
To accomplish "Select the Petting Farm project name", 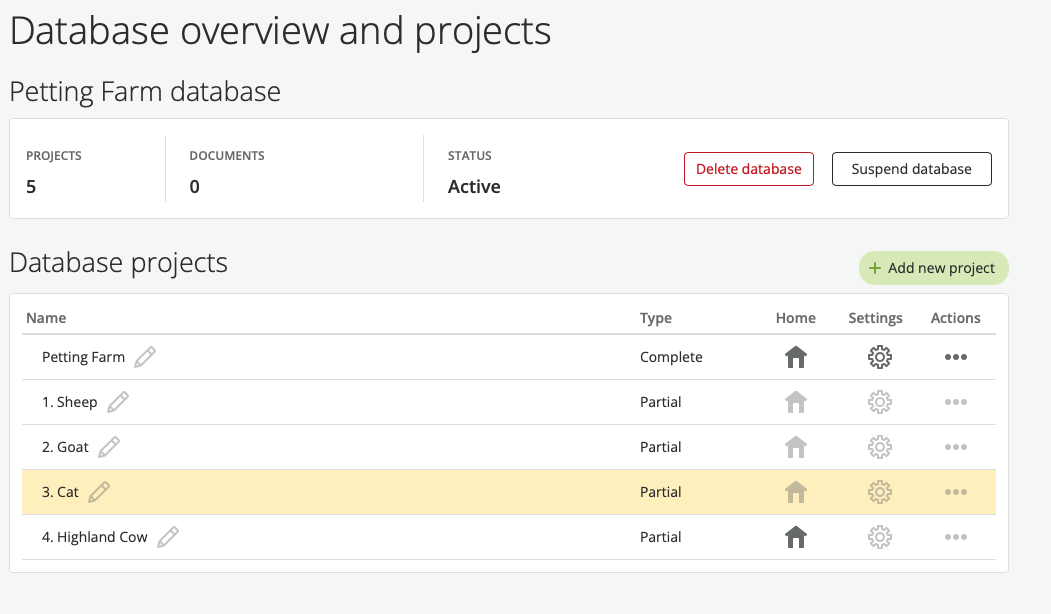I will pos(83,357).
